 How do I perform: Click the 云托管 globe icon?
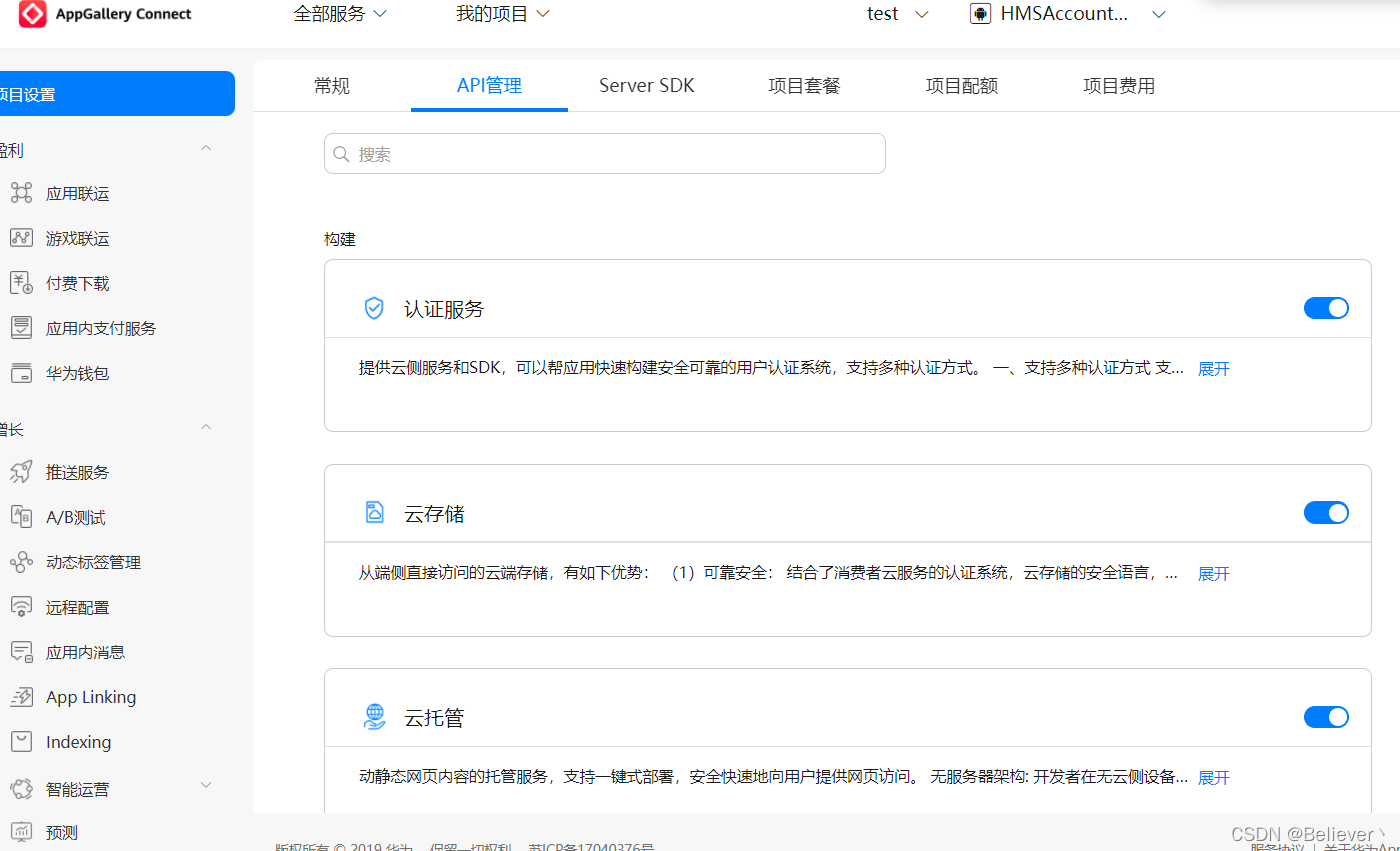tap(374, 717)
